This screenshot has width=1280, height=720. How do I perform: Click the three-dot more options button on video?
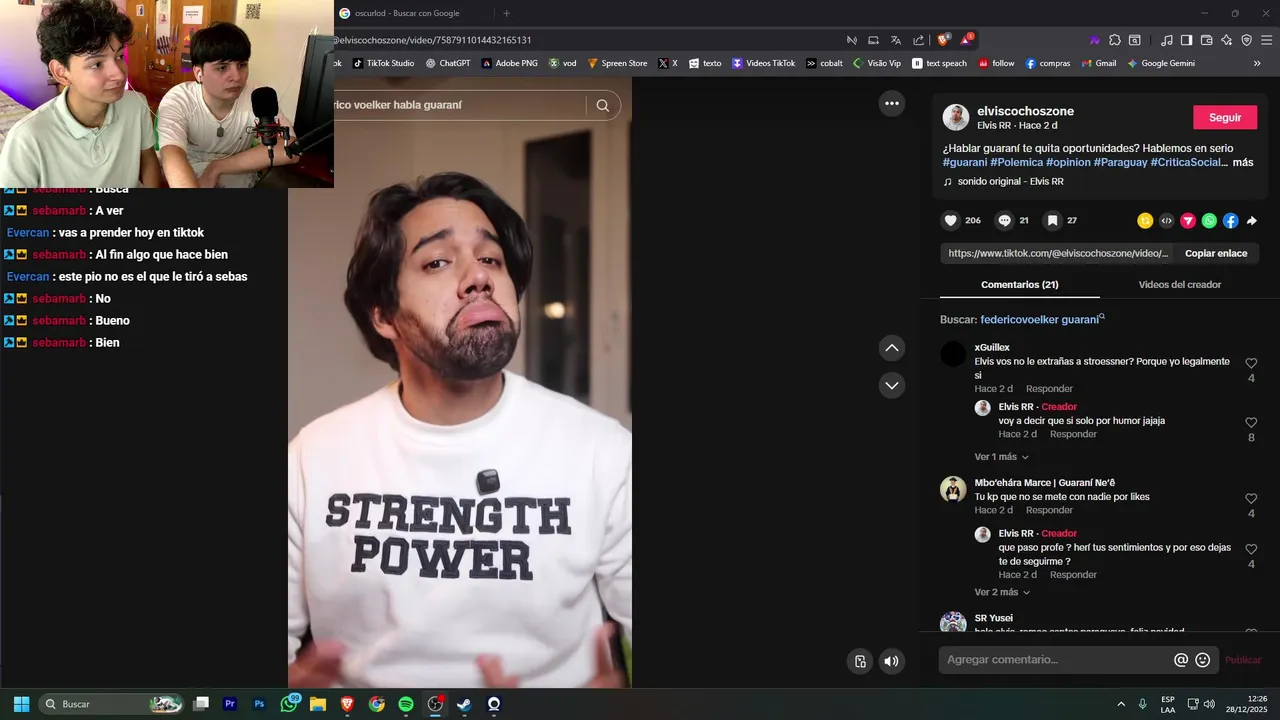(x=892, y=103)
